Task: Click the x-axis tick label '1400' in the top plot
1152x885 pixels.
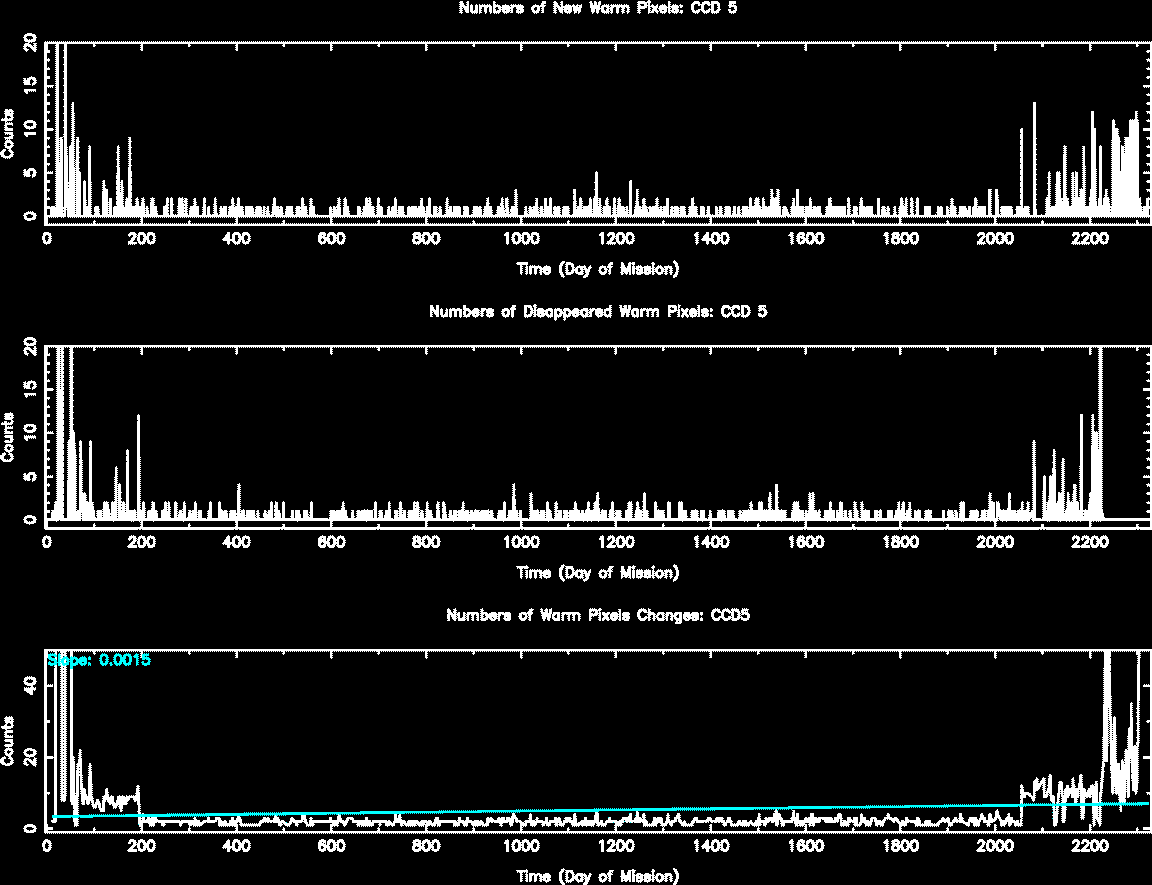Action: pyautogui.click(x=710, y=239)
